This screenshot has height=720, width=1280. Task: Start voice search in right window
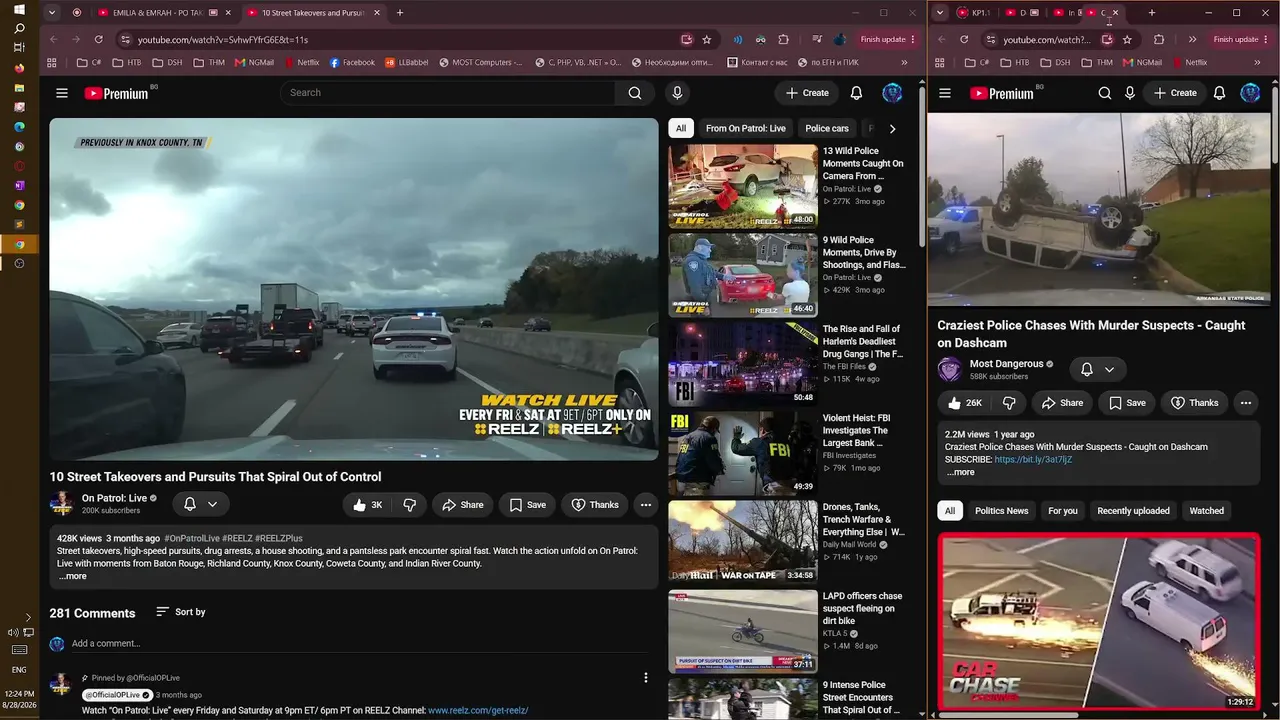click(1130, 93)
